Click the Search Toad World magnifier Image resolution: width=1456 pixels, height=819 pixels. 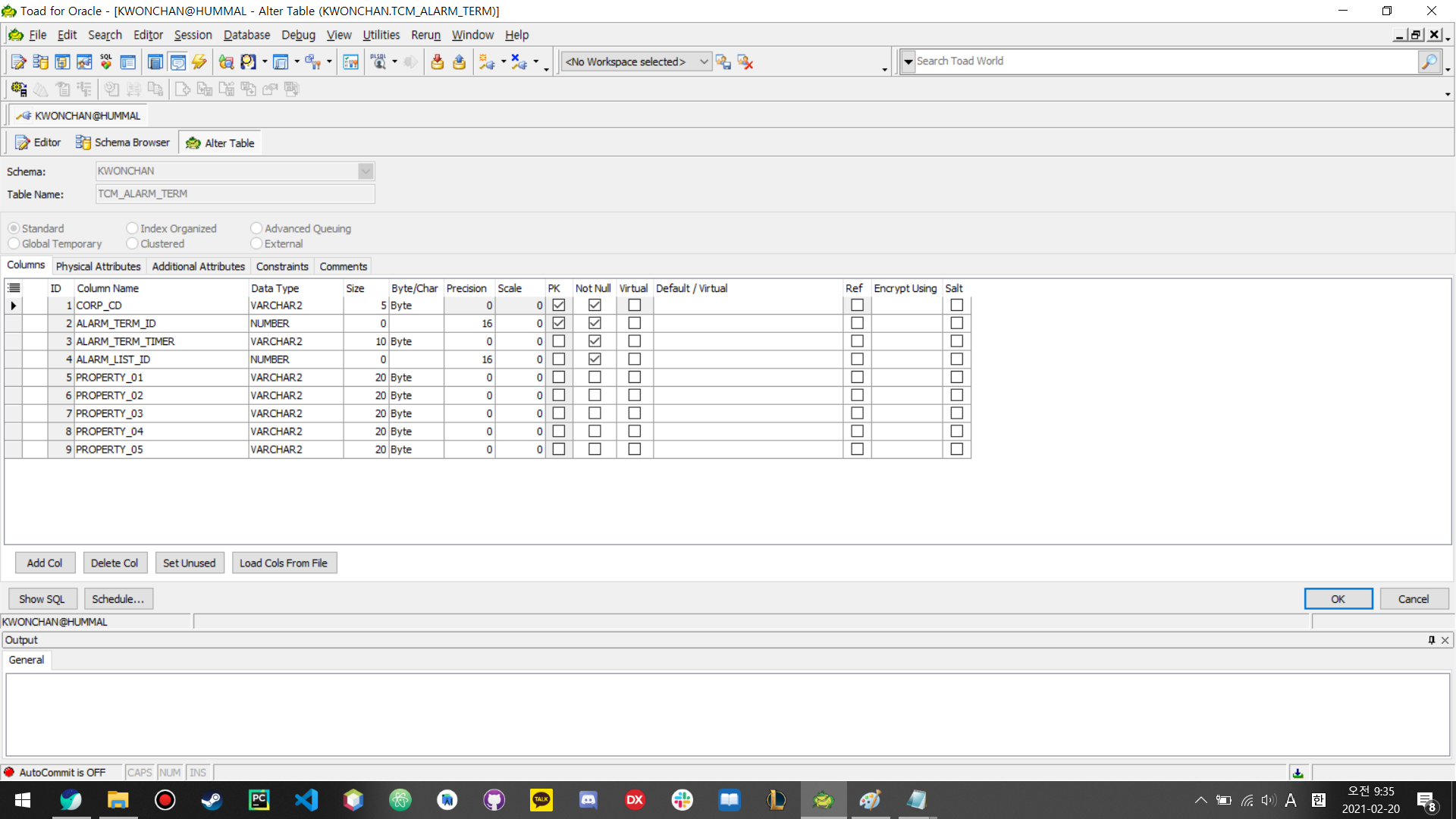pos(1429,61)
